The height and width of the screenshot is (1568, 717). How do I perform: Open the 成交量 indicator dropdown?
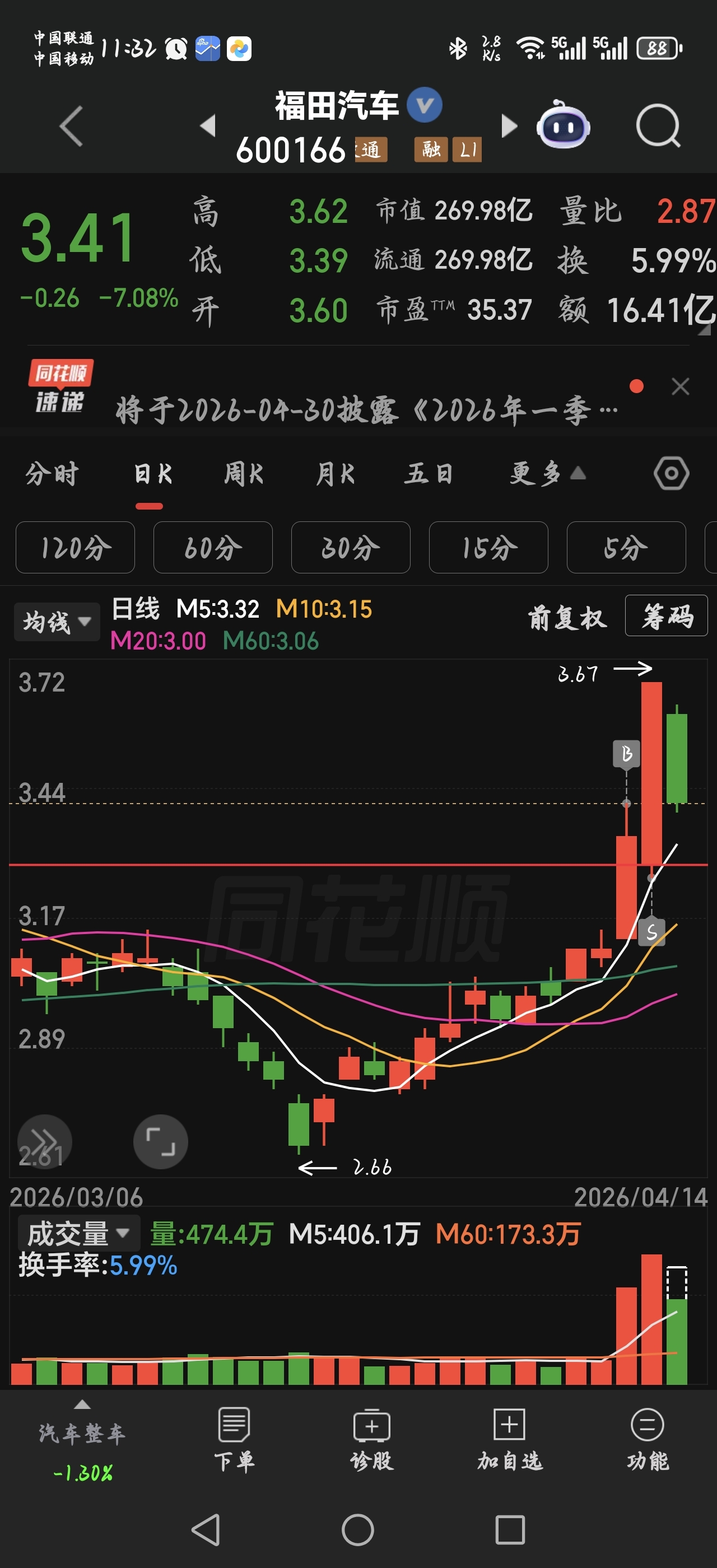coord(79,1234)
